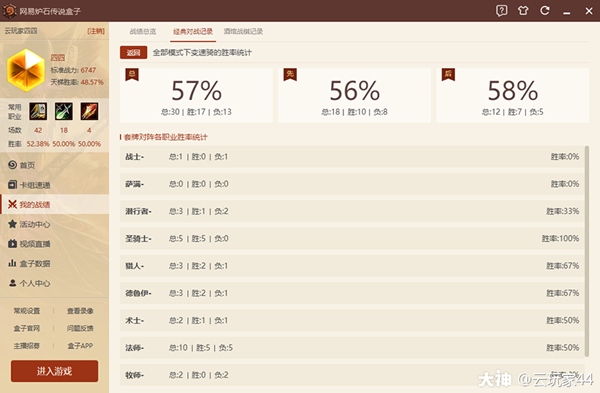Image resolution: width=600 pixels, height=393 pixels.
Task: Select the 潜行者 class stats row
Action: (x=352, y=211)
